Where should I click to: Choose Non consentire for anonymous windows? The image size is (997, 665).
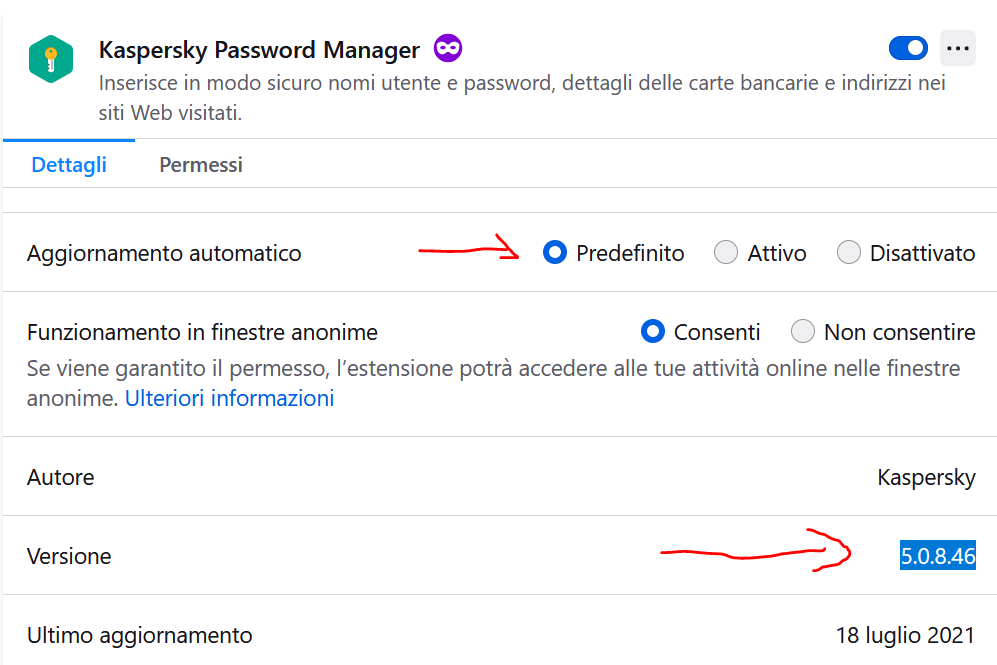pos(803,331)
